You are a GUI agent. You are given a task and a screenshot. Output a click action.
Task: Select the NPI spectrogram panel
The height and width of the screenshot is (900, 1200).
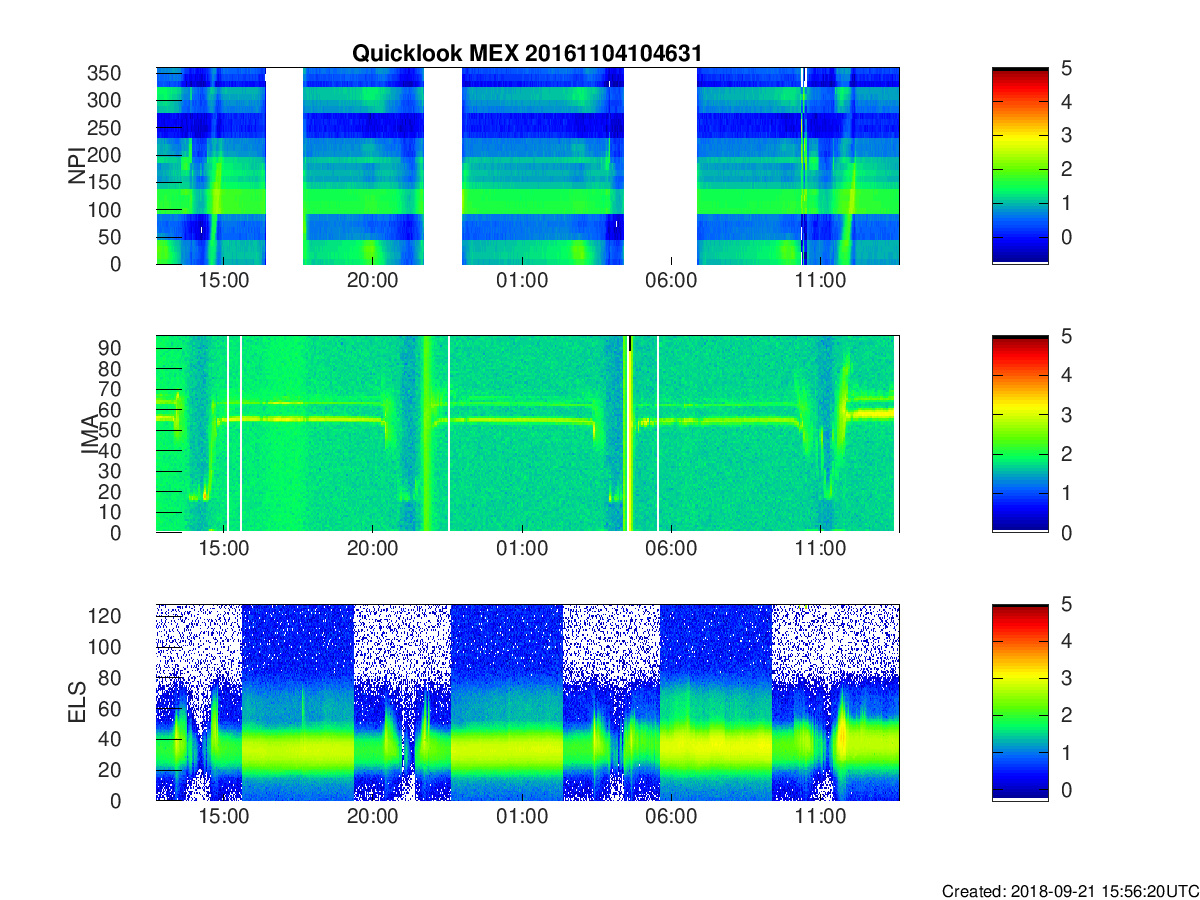coord(528,166)
